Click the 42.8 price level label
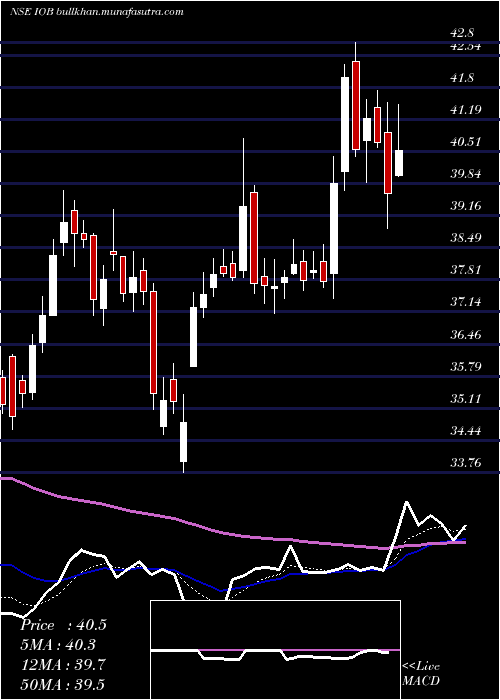500x700 pixels. coord(462,33)
